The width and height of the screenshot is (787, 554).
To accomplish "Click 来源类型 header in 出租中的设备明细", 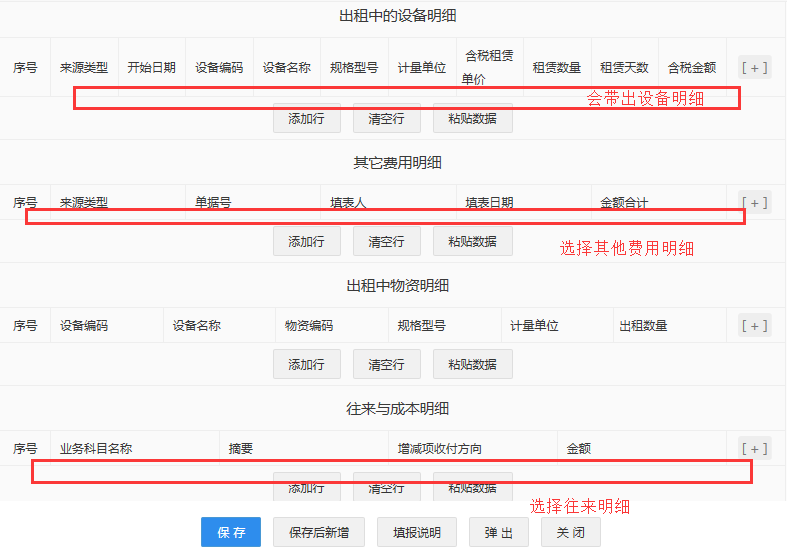I will pyautogui.click(x=84, y=68).
